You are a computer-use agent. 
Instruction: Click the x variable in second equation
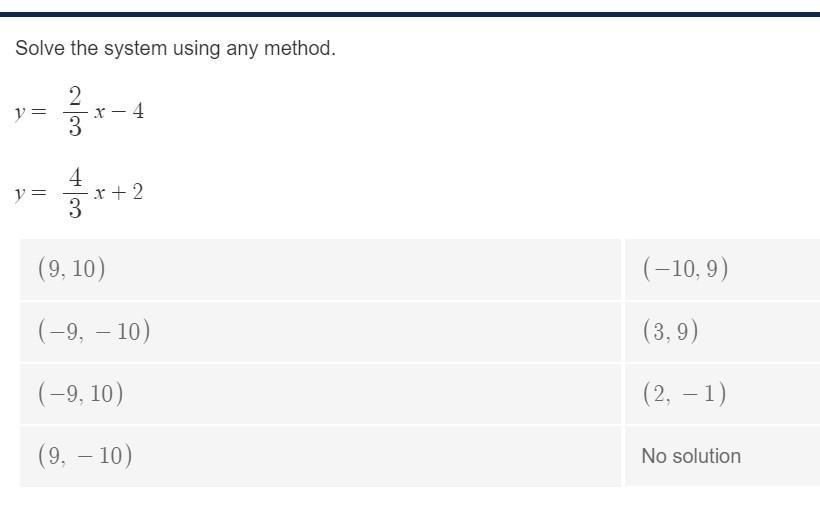tap(99, 193)
